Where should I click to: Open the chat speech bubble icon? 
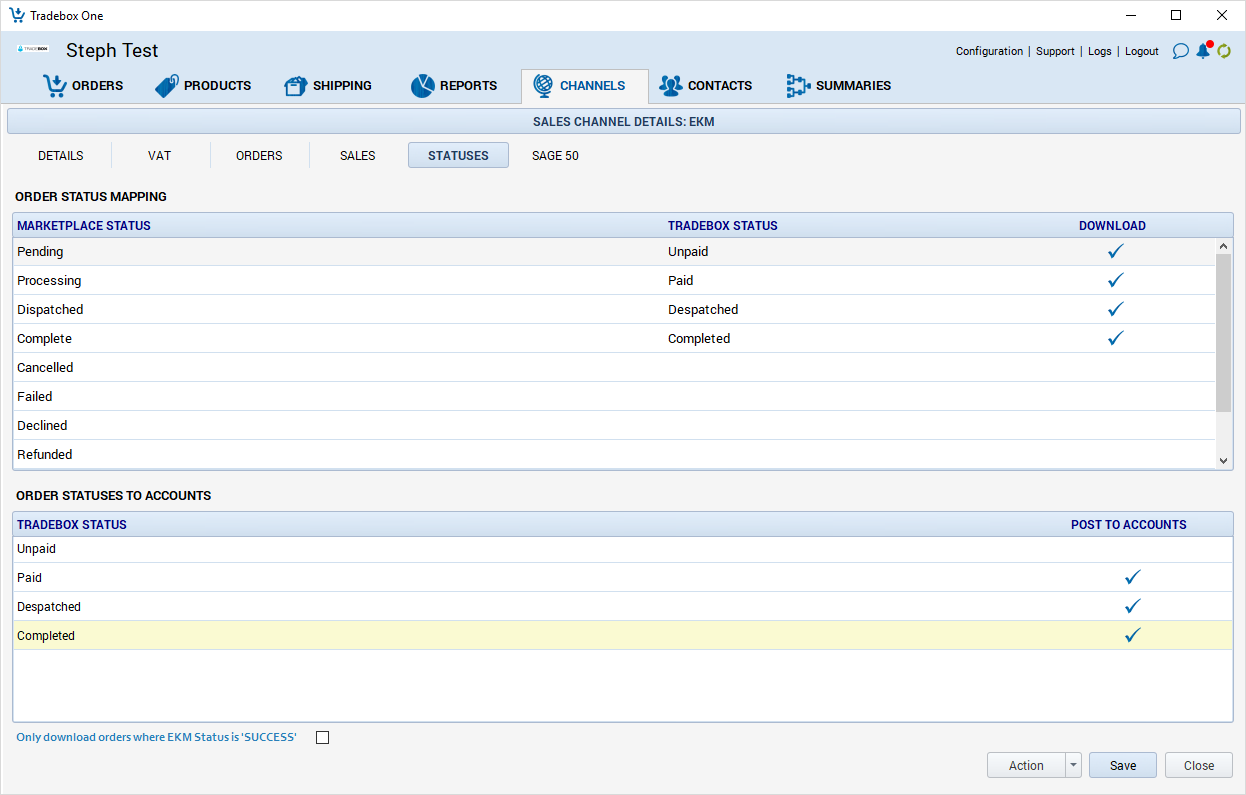click(x=1180, y=51)
